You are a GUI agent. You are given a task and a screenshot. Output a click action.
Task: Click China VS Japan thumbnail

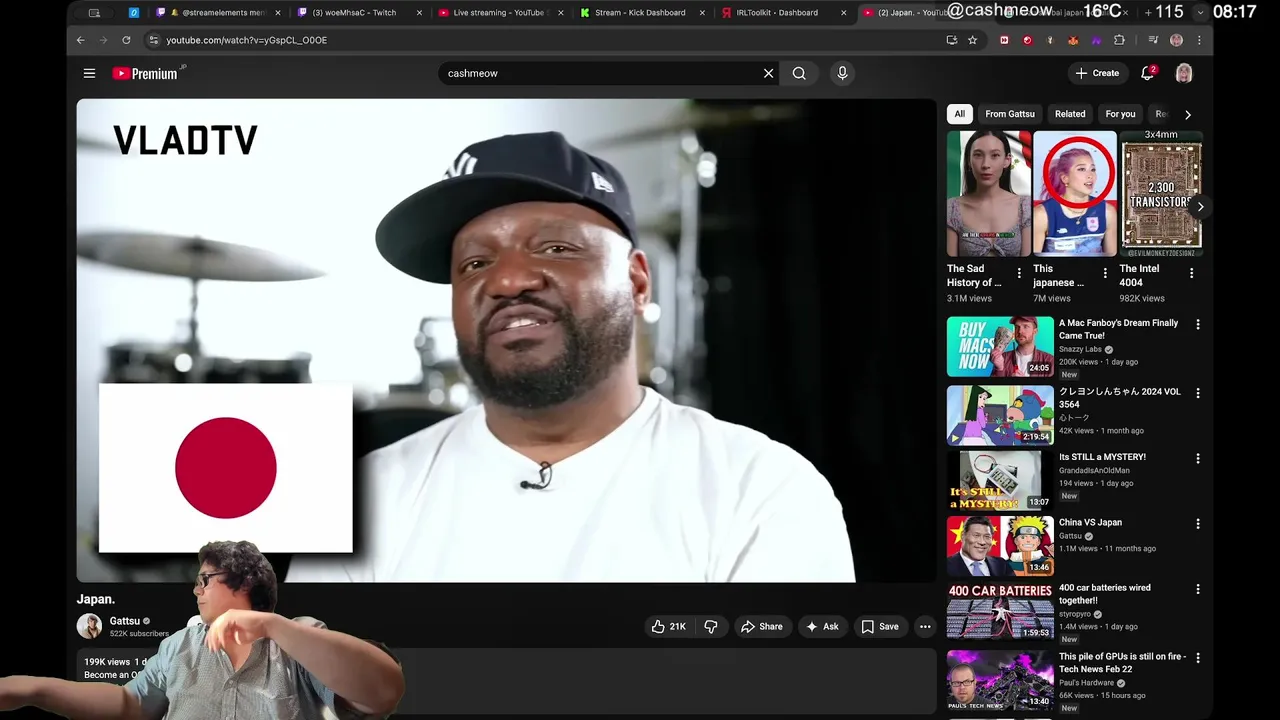point(1000,545)
